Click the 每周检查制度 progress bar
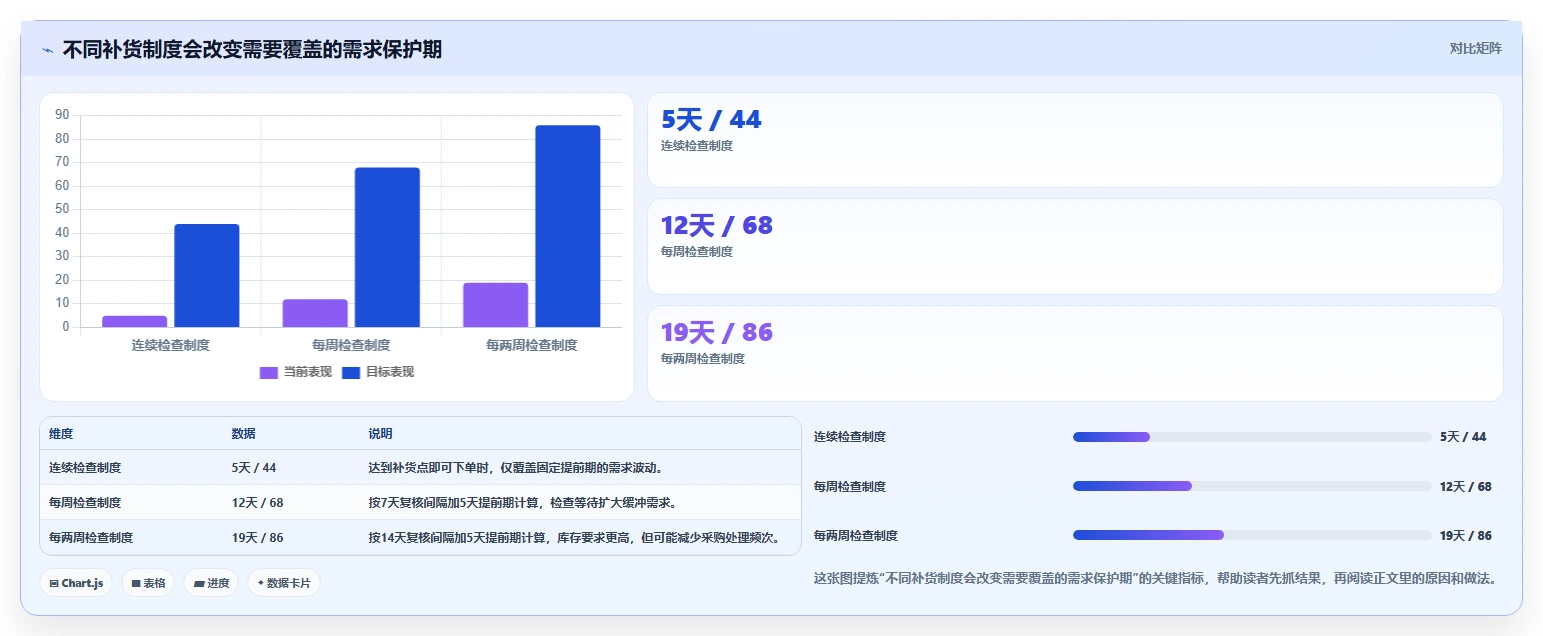 (1252, 486)
